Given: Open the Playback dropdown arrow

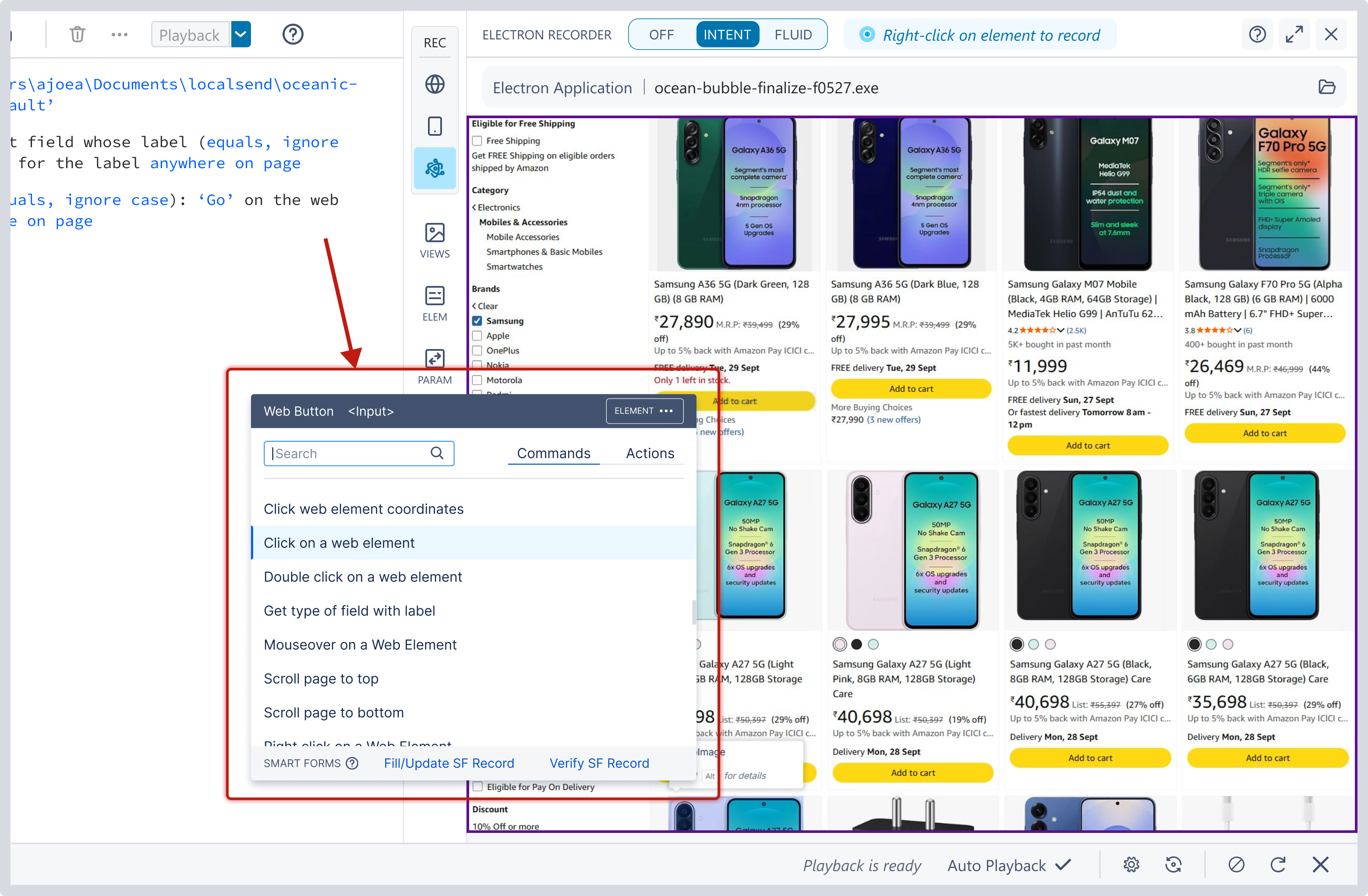Looking at the screenshot, I should (241, 35).
